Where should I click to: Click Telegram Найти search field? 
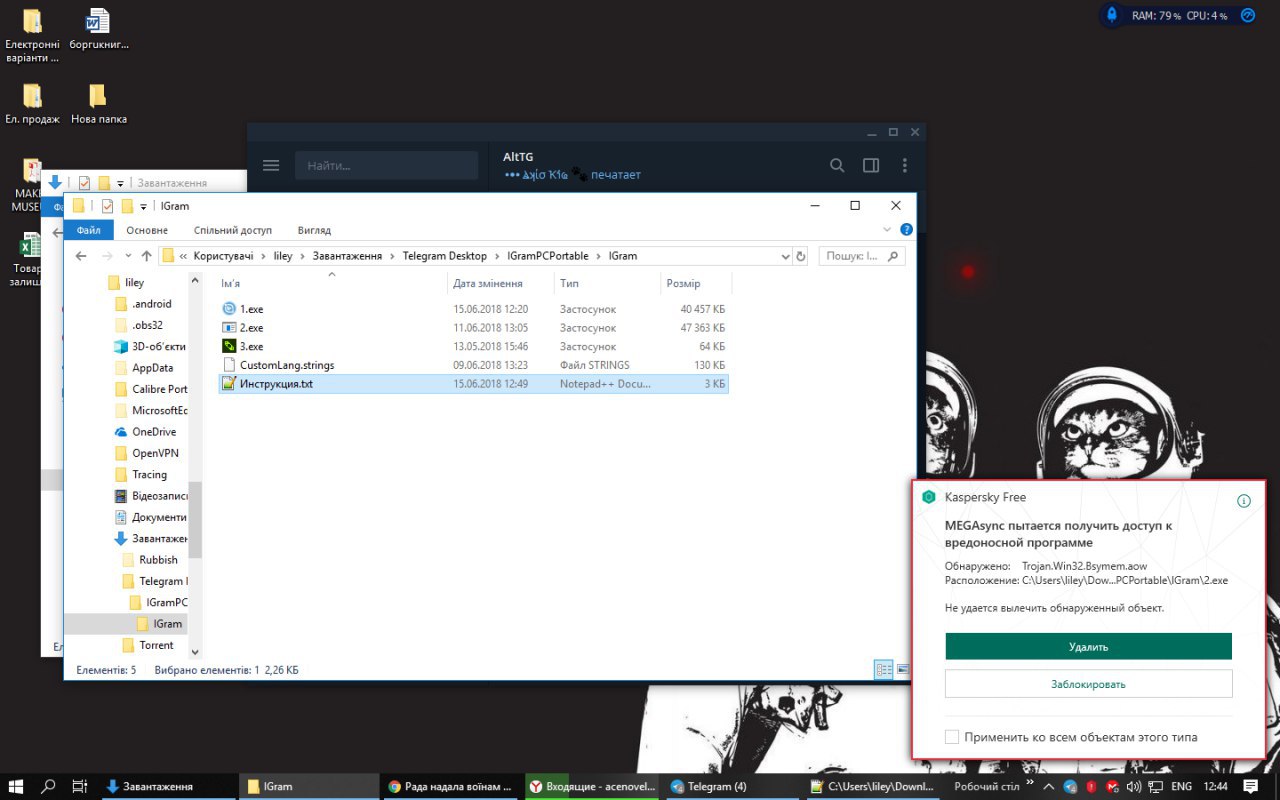[x=387, y=165]
